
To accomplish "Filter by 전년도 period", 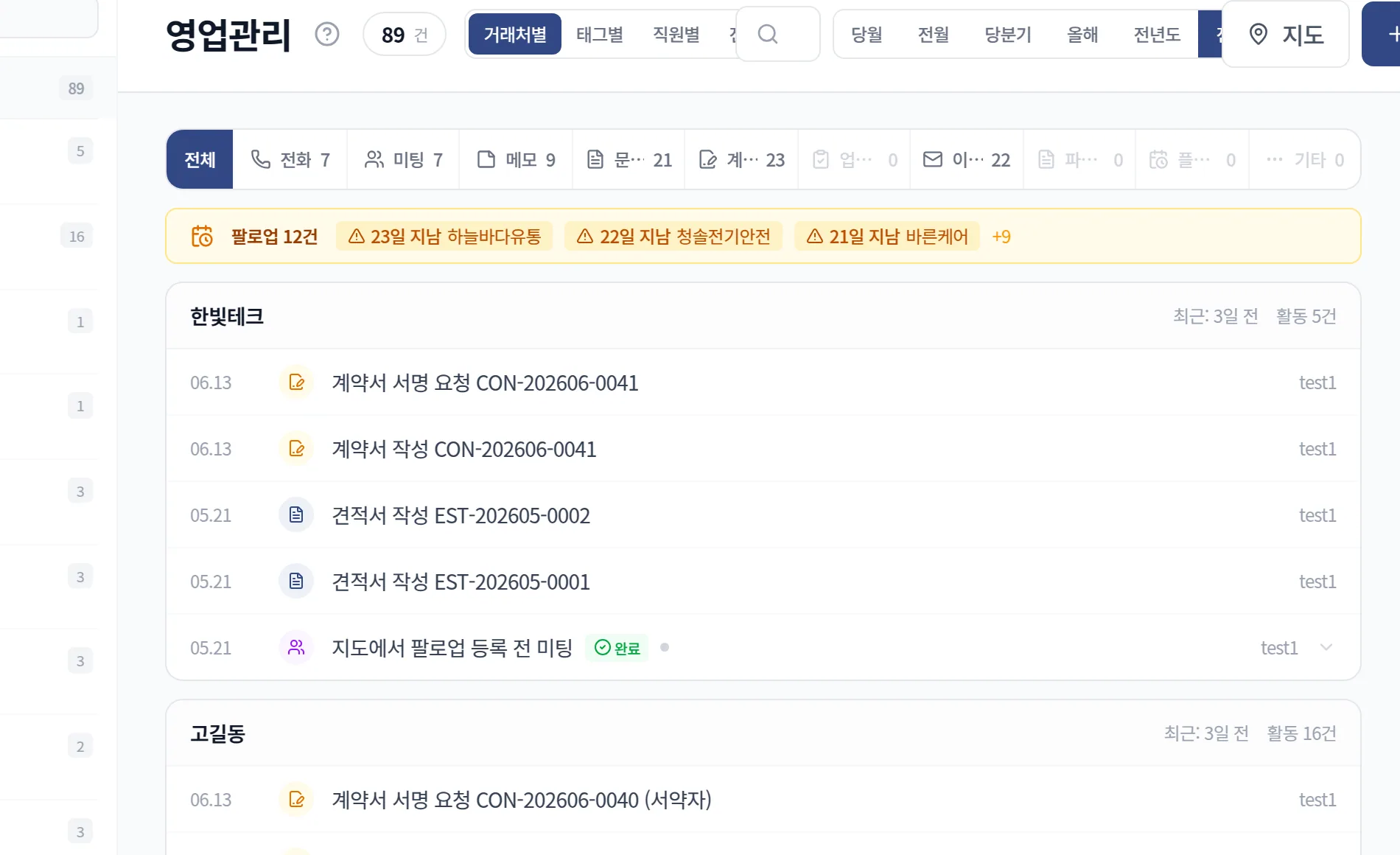I will click(x=1157, y=34).
